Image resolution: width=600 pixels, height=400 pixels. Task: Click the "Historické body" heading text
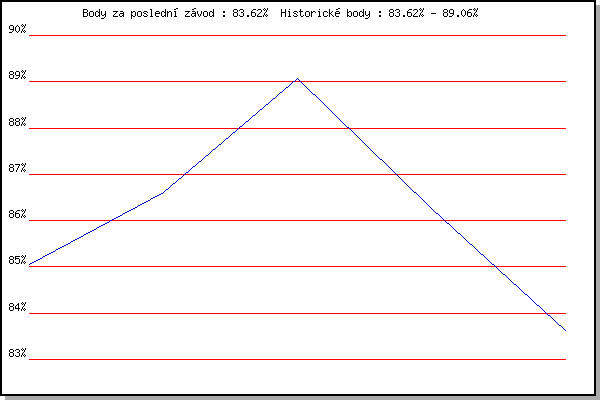pos(327,14)
